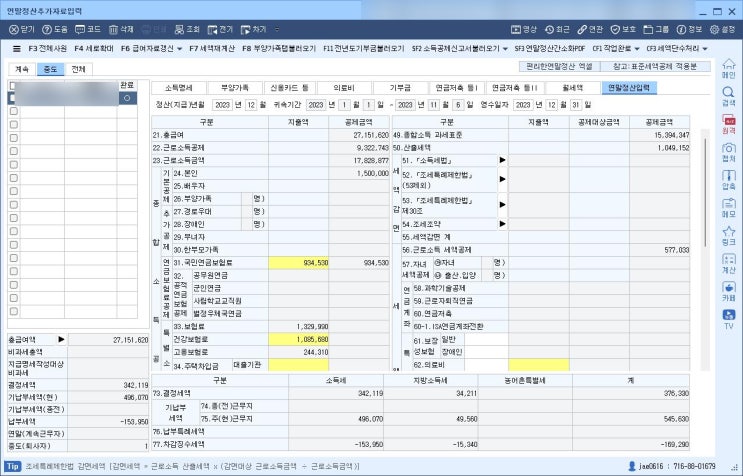Open the 월세액 tab
Viewport: 743px width, 476px height.
pyautogui.click(x=572, y=88)
